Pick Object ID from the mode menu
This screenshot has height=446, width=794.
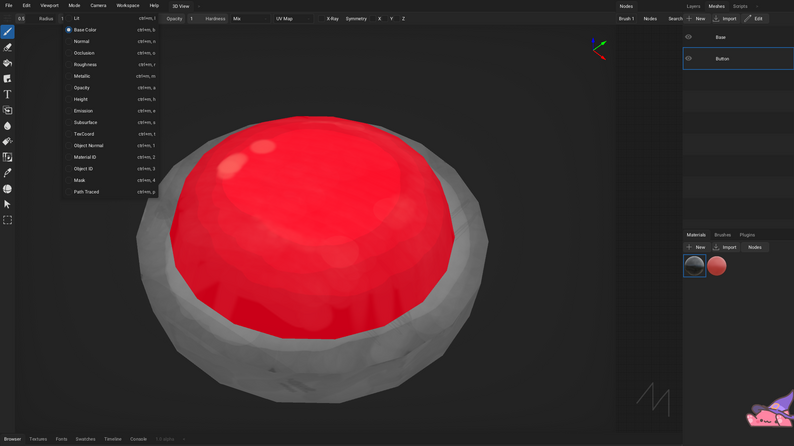pyautogui.click(x=110, y=169)
